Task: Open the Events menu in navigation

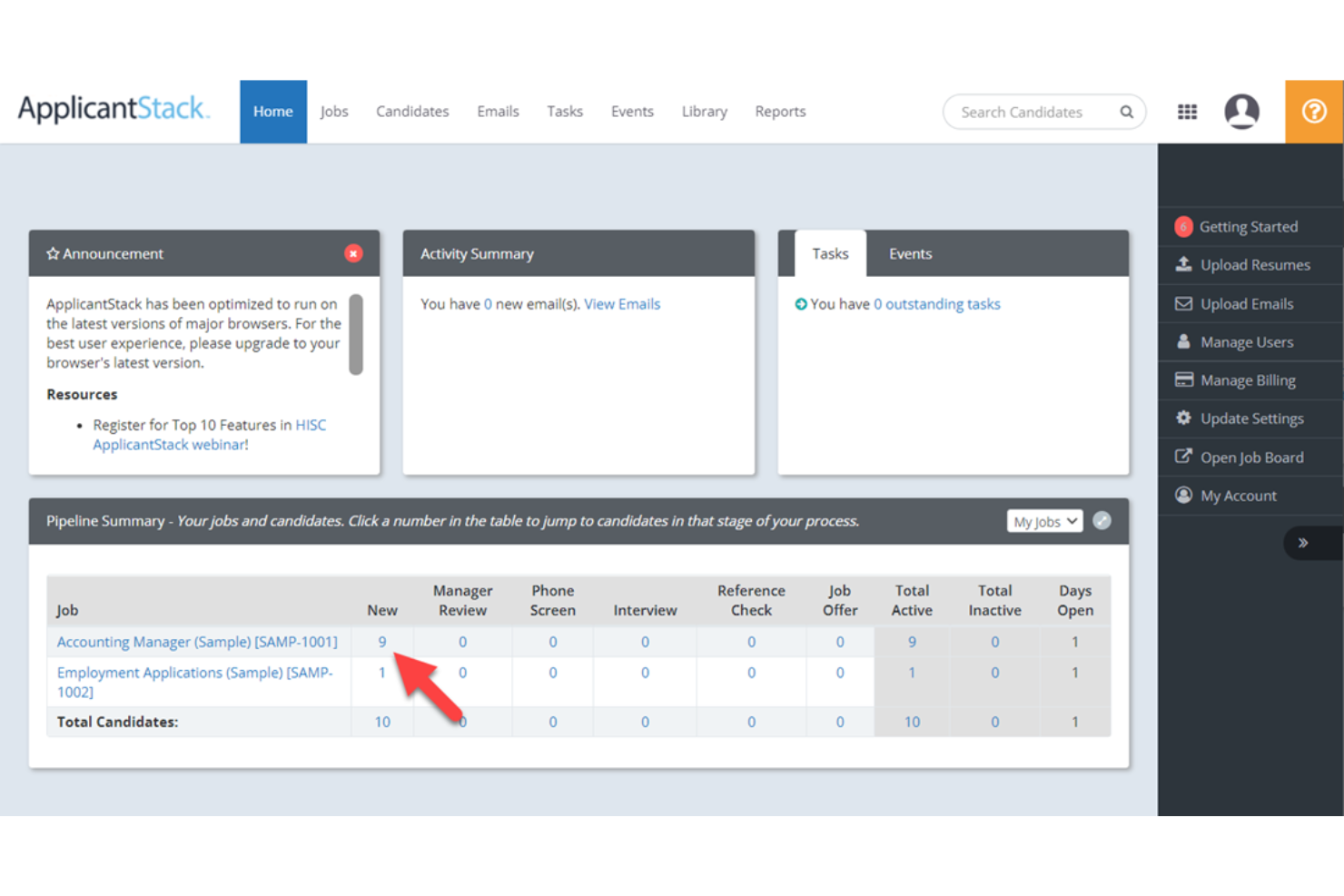Action: (632, 112)
